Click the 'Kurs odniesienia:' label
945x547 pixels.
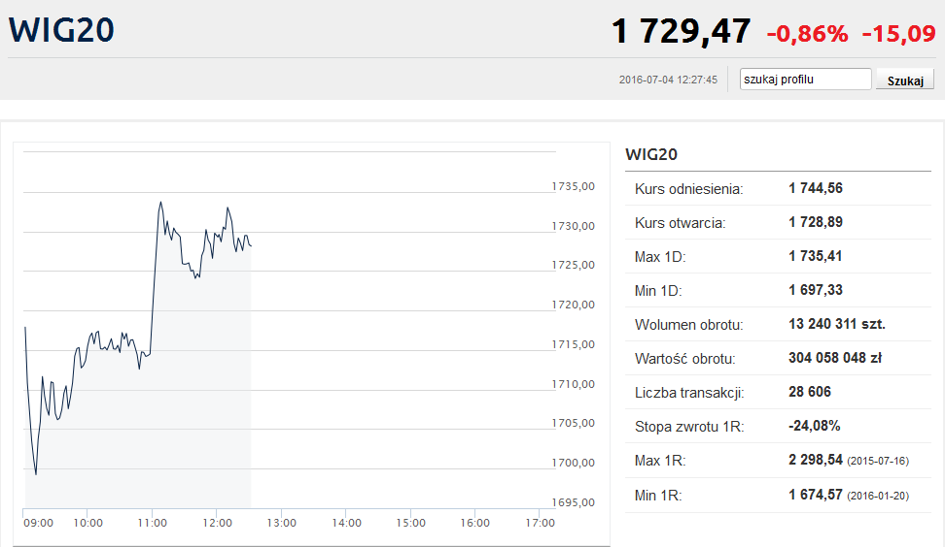pos(689,189)
